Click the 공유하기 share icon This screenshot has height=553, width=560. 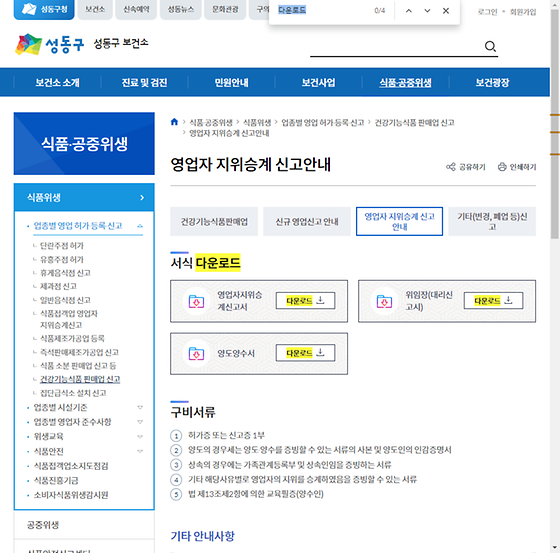click(x=451, y=166)
